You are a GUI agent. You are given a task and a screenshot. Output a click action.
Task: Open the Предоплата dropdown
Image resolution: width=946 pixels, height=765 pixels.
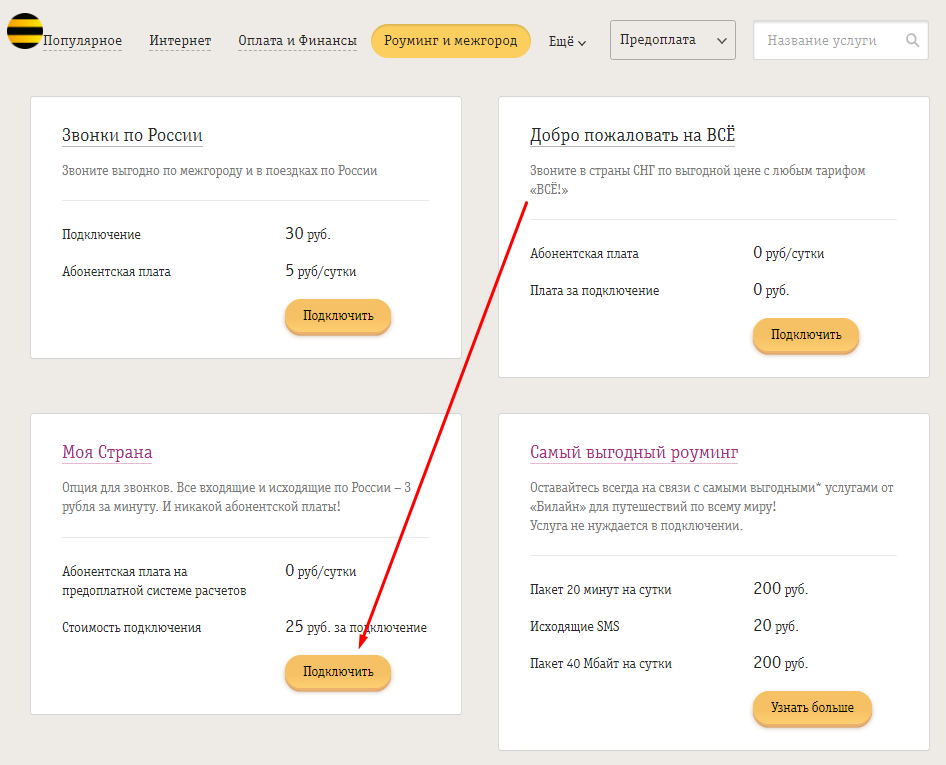click(x=672, y=40)
